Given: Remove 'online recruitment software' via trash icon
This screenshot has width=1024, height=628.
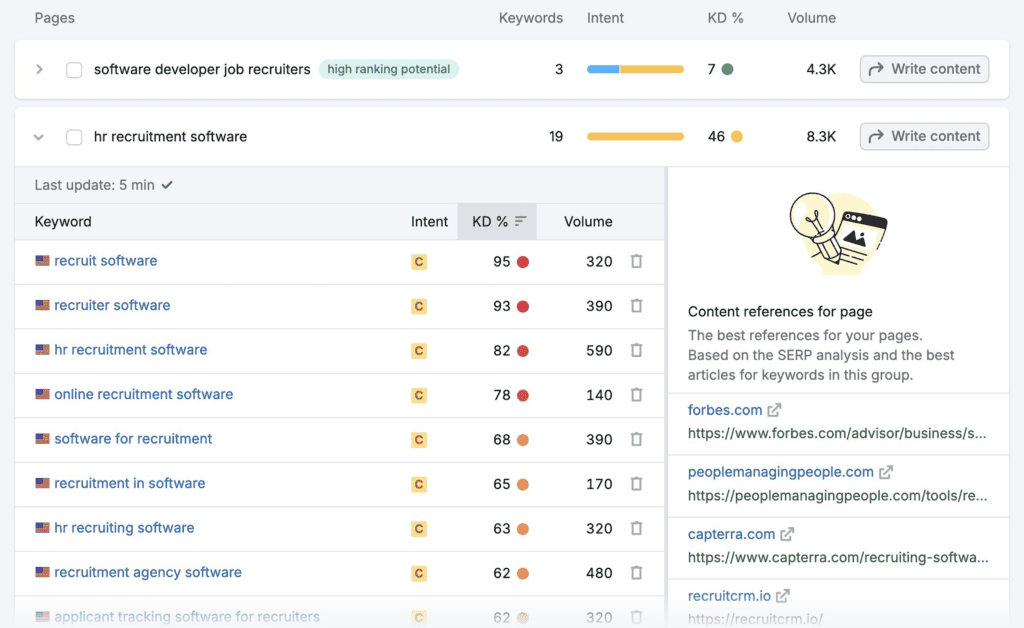Looking at the screenshot, I should click(x=636, y=395).
